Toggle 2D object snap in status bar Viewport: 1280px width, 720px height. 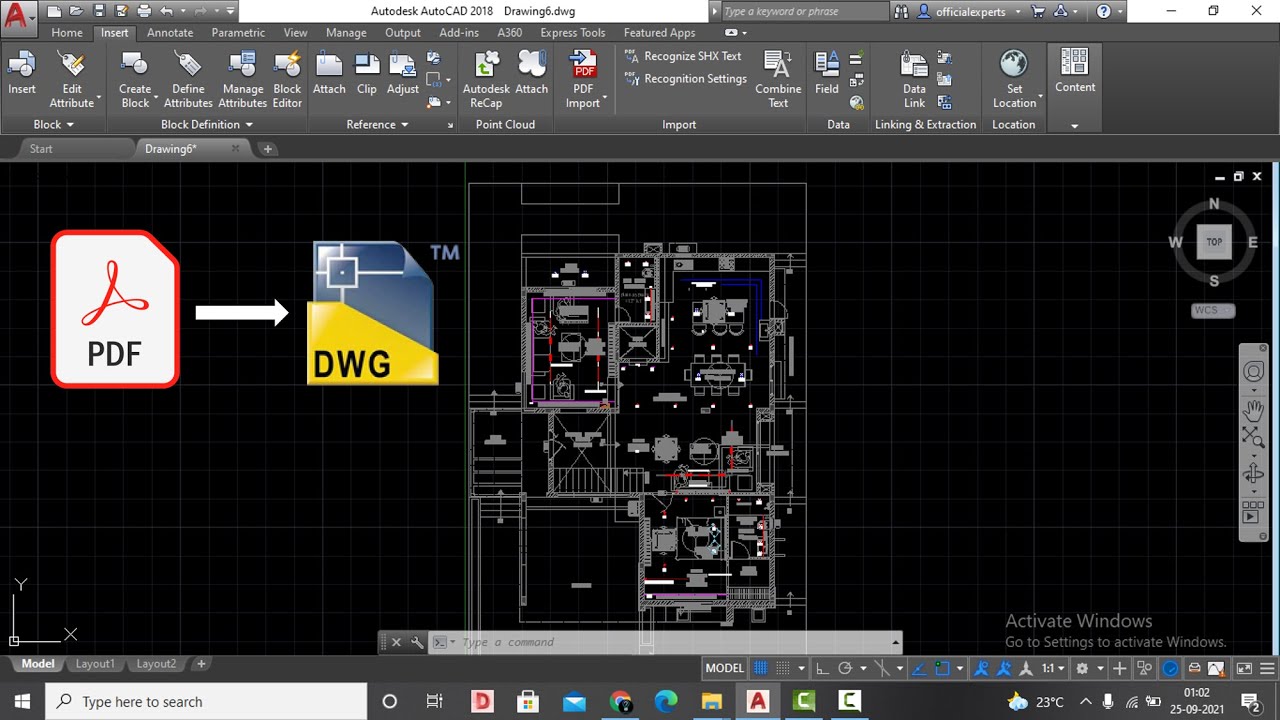pyautogui.click(x=944, y=668)
